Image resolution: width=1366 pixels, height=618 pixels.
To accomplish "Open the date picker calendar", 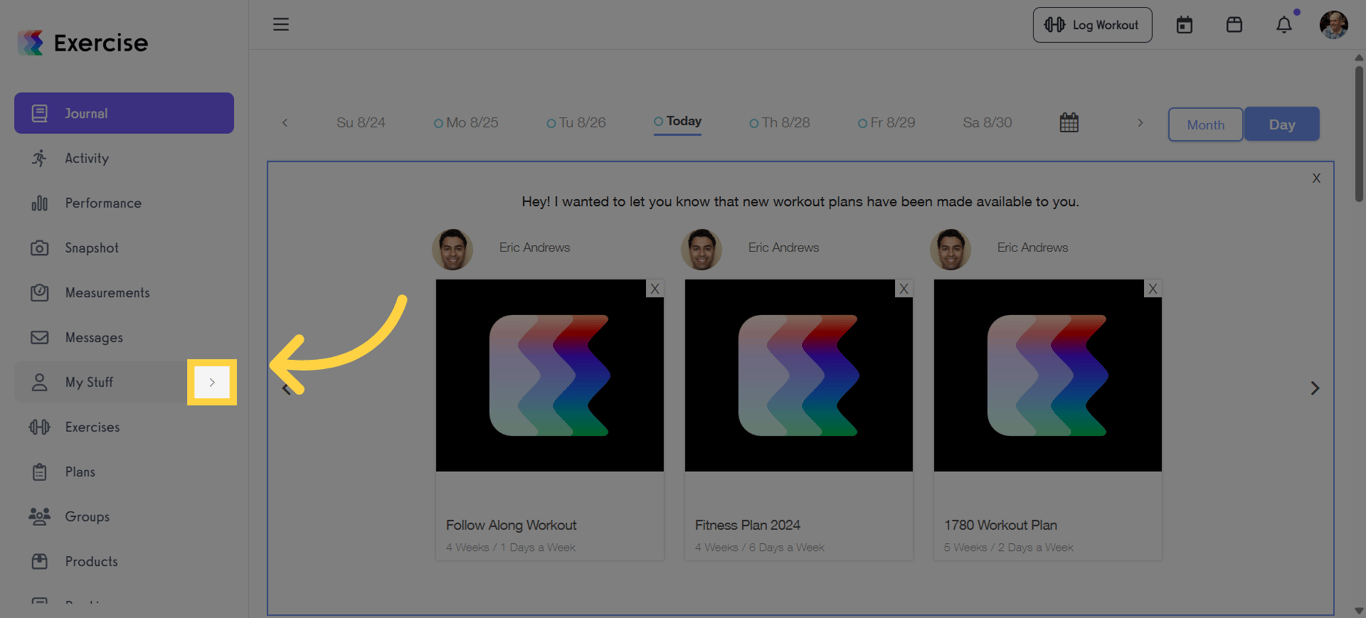I will pos(1068,121).
